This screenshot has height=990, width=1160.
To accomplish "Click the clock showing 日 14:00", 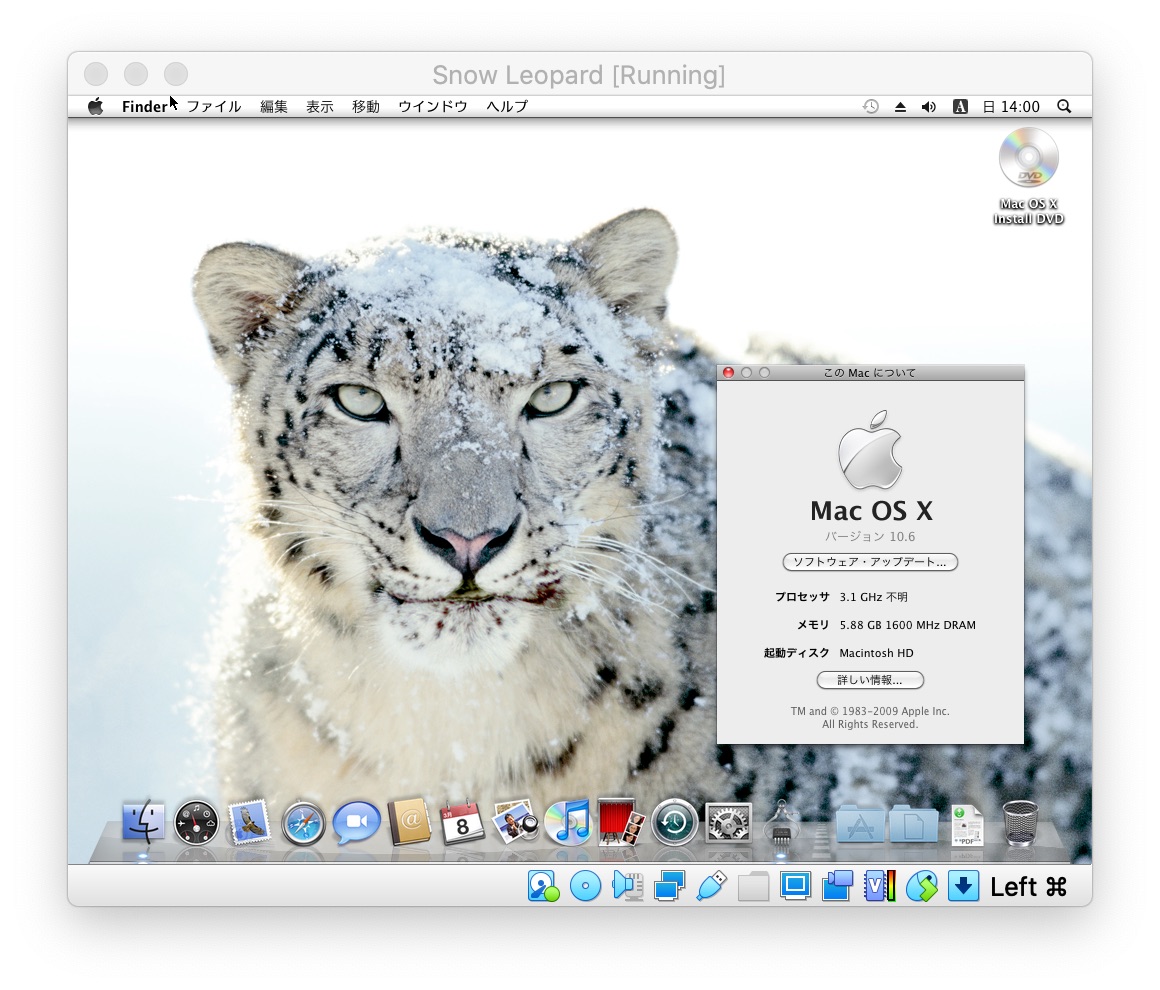I will [1011, 107].
